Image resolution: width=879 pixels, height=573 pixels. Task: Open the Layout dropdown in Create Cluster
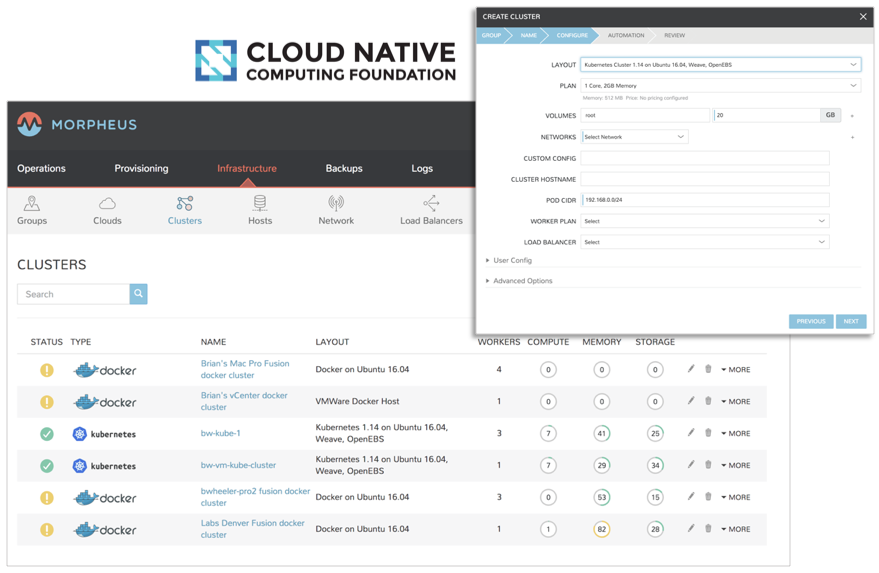(x=720, y=64)
